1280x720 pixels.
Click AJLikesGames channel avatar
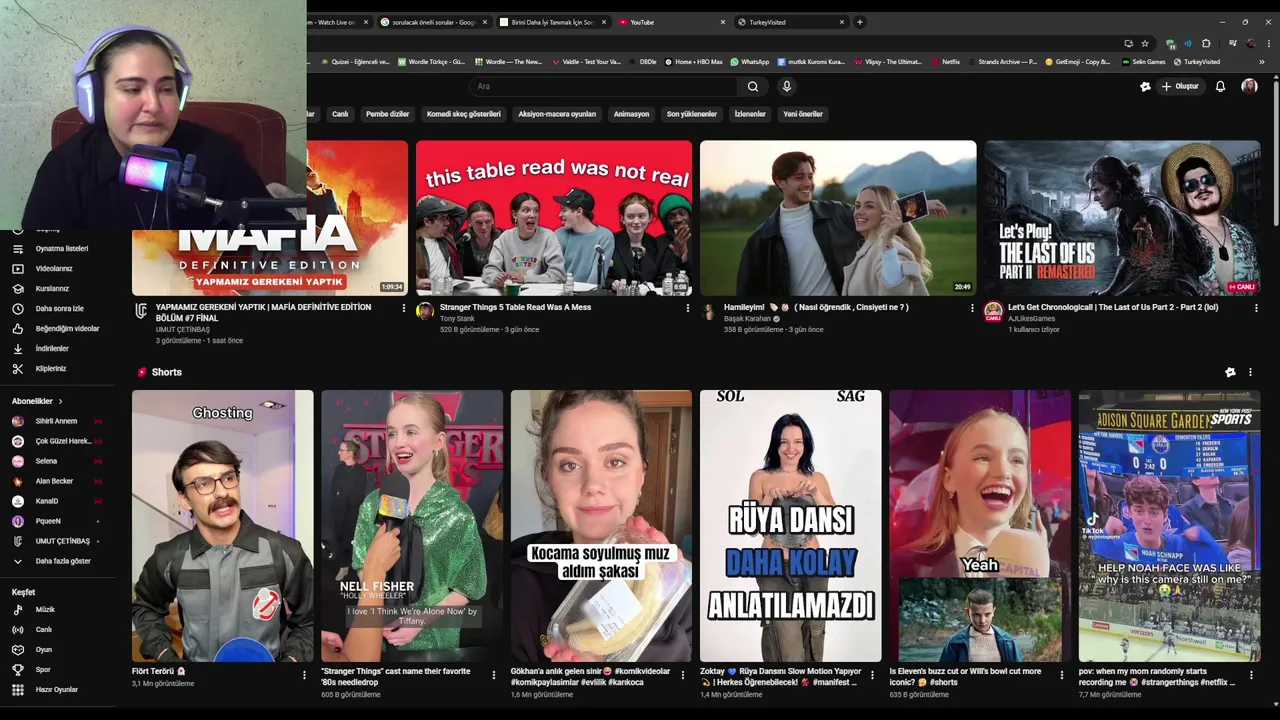993,311
